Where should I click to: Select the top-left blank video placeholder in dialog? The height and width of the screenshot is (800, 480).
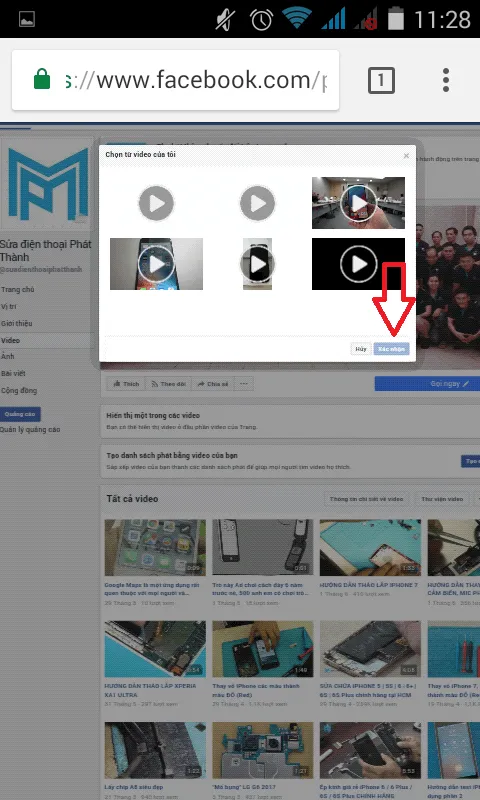pyautogui.click(x=156, y=203)
